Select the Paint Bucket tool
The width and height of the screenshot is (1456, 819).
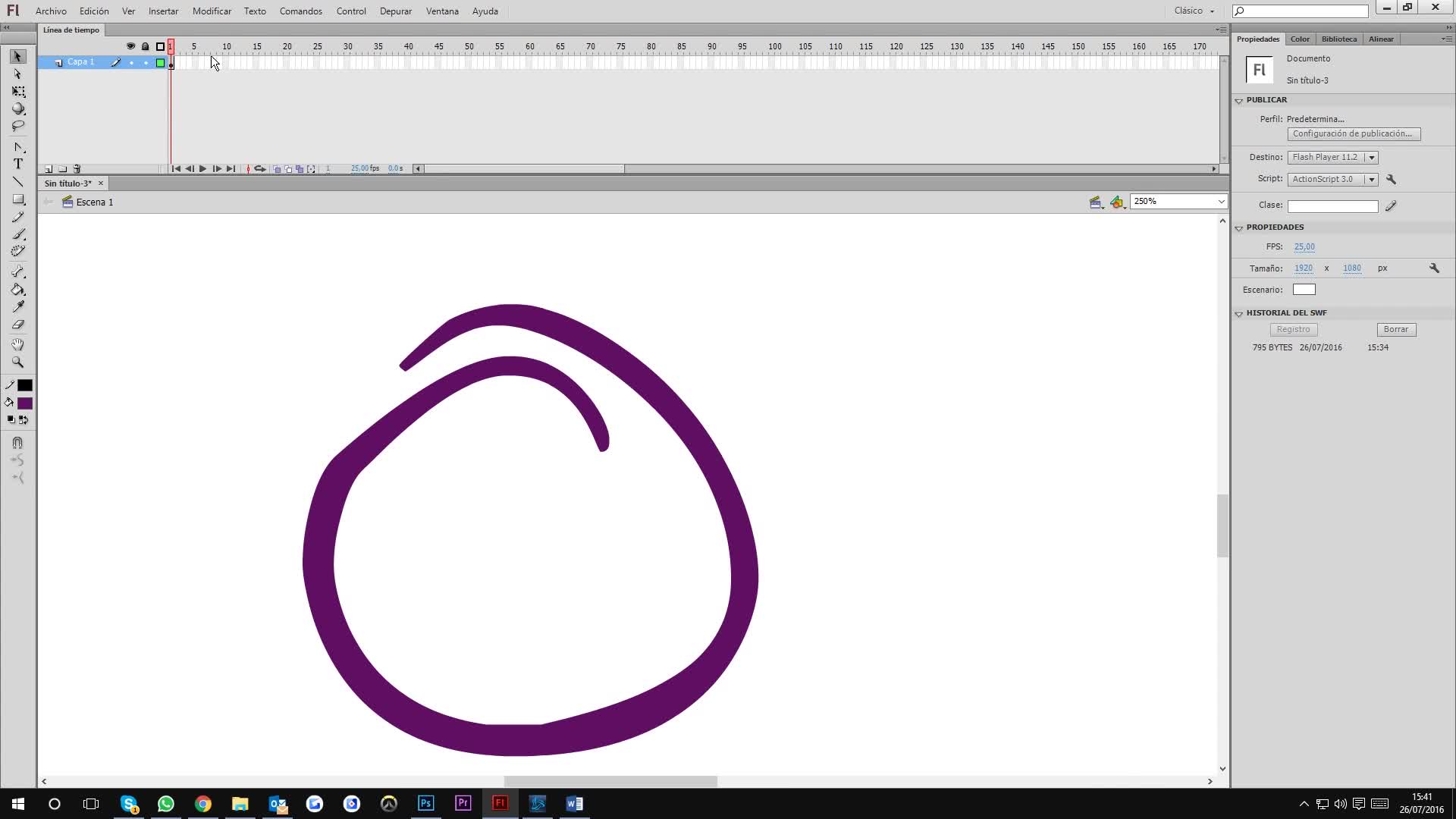pos(18,290)
